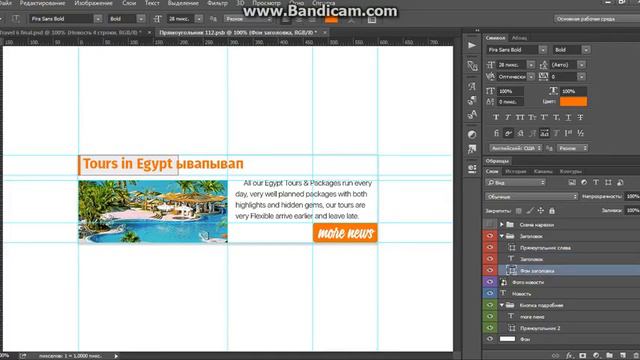Open the character panel toggle in options bar
Viewport: 640px width, 360px height.
(372, 19)
